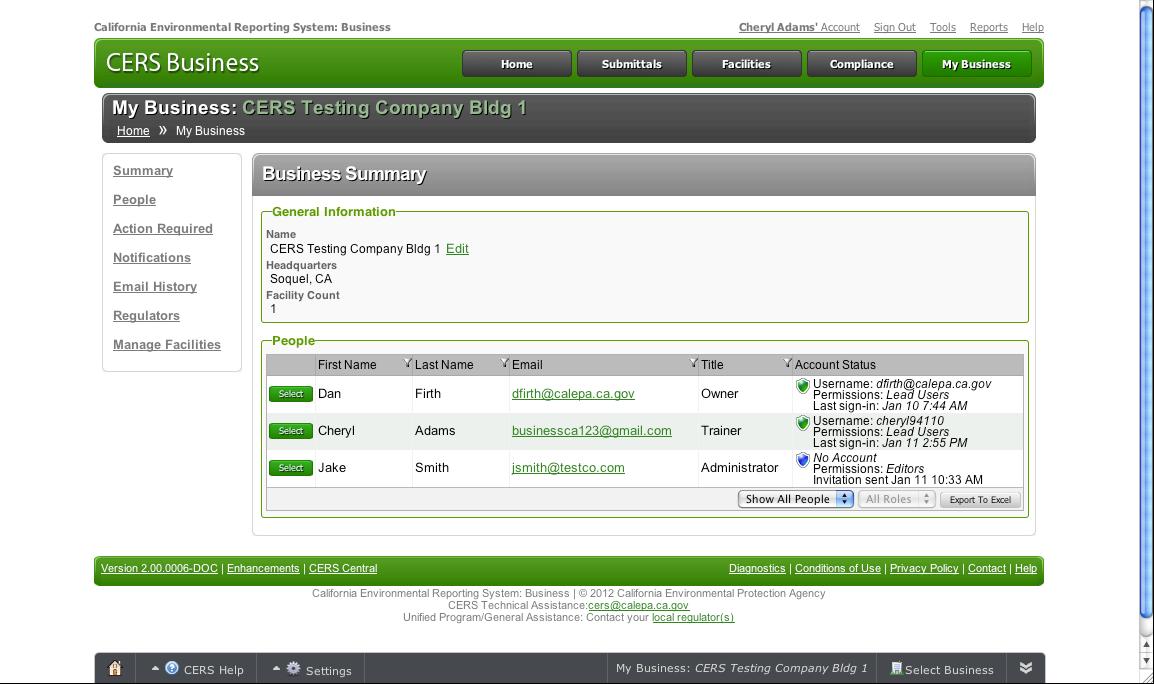Click the dfirth@calepa.ca.gov email link
This screenshot has width=1154, height=684.
point(573,394)
